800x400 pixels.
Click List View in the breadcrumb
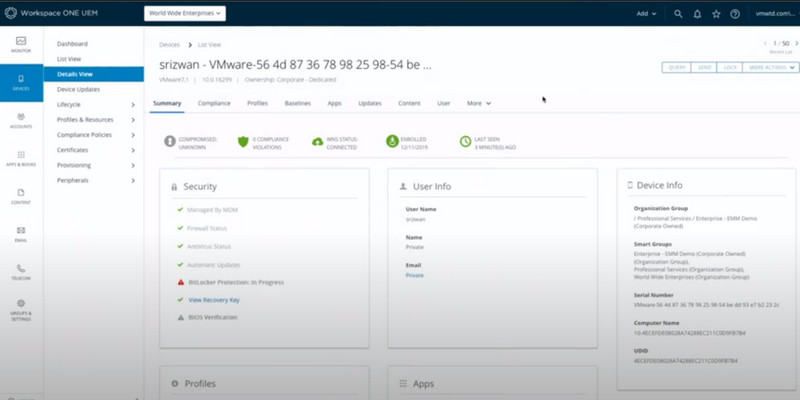point(209,45)
